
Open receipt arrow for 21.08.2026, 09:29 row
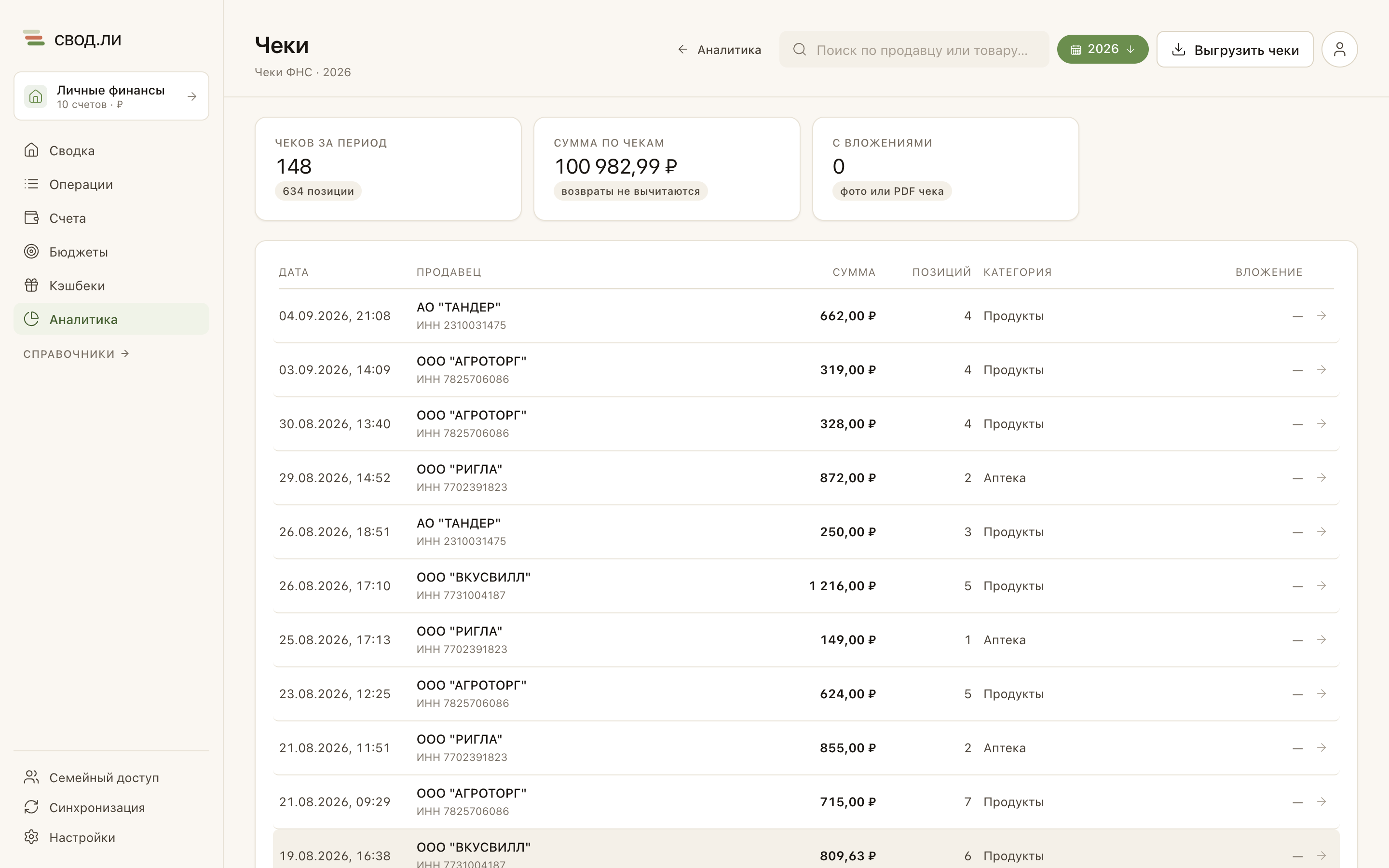[x=1321, y=801]
